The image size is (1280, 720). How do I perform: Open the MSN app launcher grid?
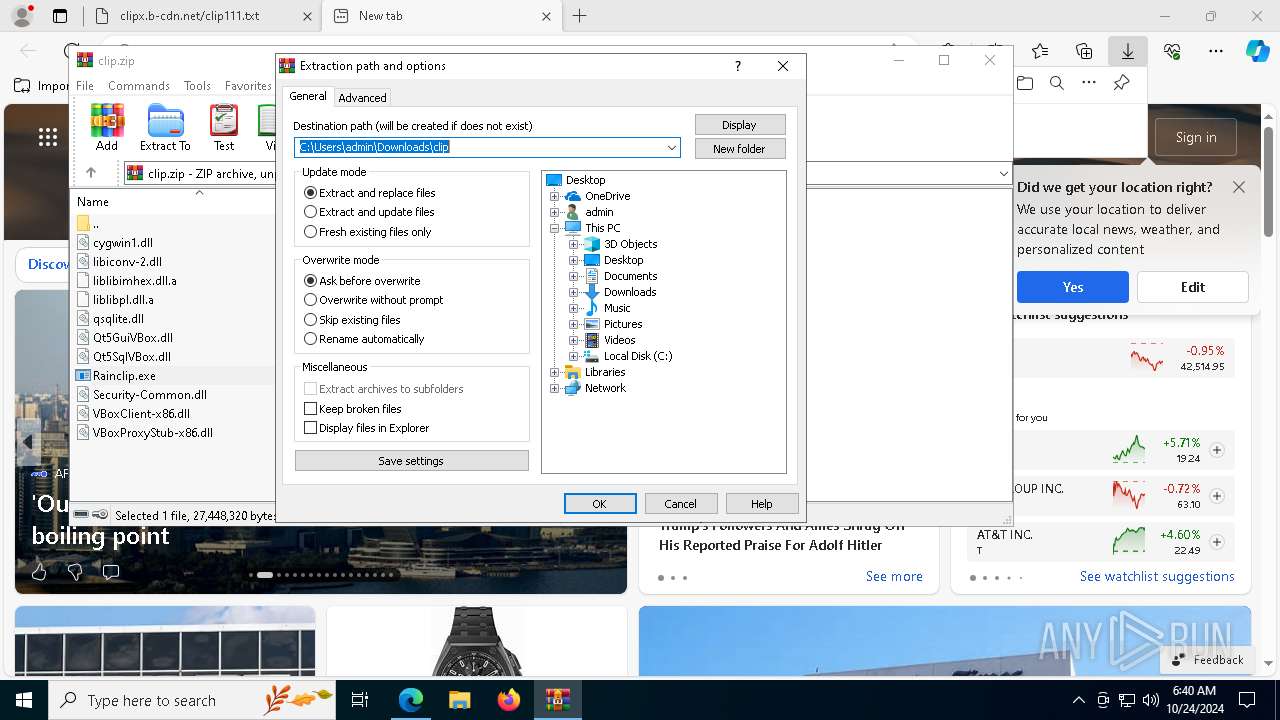point(47,137)
